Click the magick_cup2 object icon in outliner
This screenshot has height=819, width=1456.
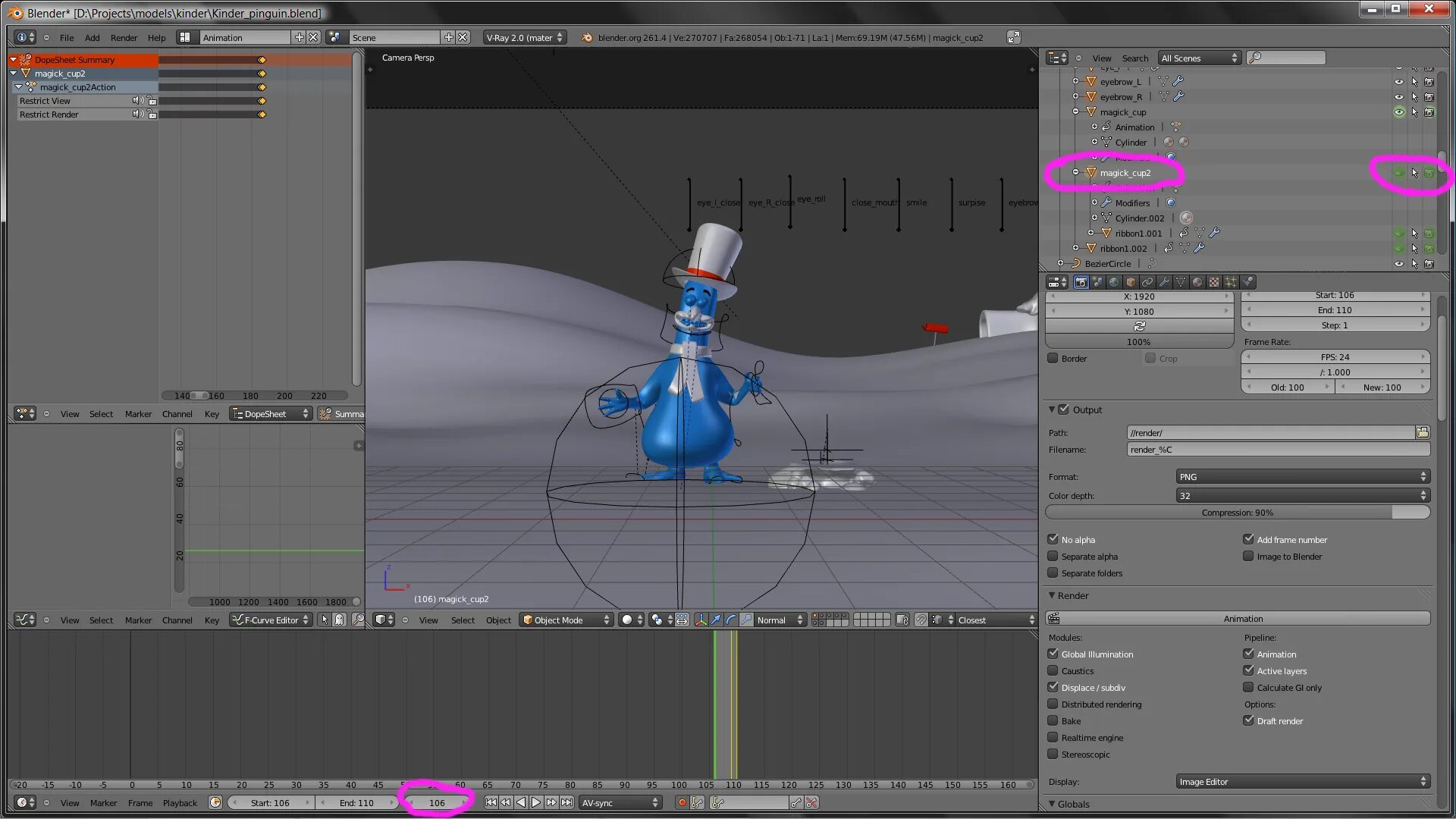click(x=1091, y=172)
